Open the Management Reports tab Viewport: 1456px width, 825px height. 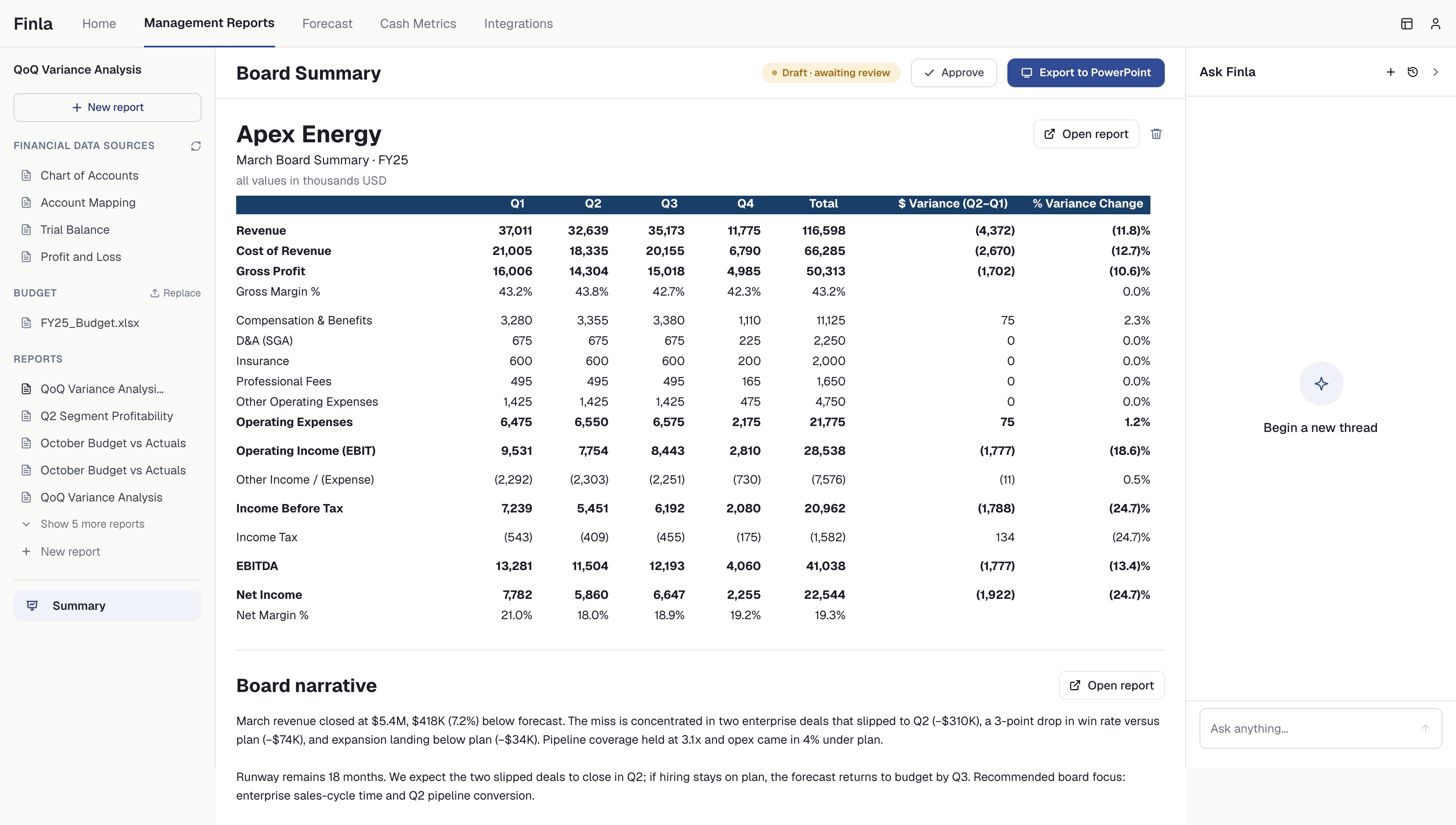[209, 23]
